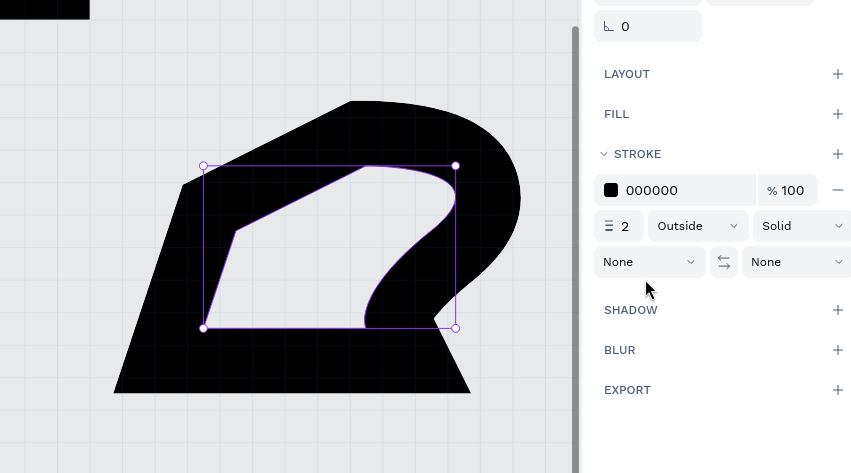Add a shadow with the Shadow plus icon
Viewport: 851px width, 473px height.
pyautogui.click(x=837, y=310)
